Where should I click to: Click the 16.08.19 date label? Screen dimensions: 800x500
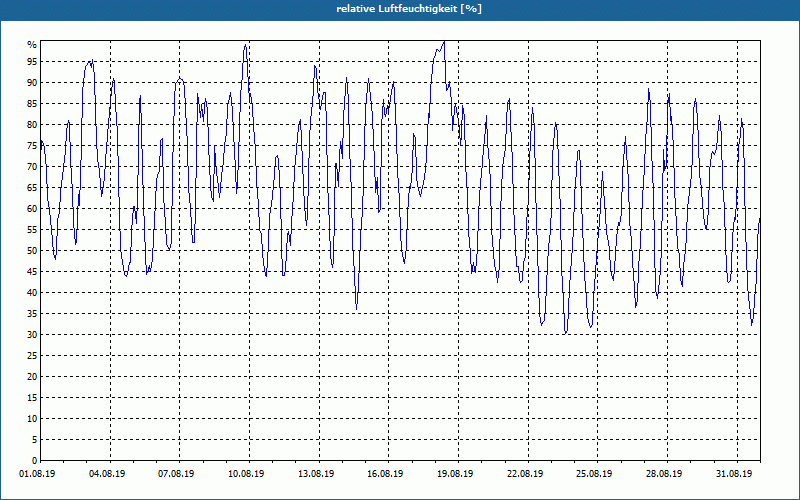point(385,474)
